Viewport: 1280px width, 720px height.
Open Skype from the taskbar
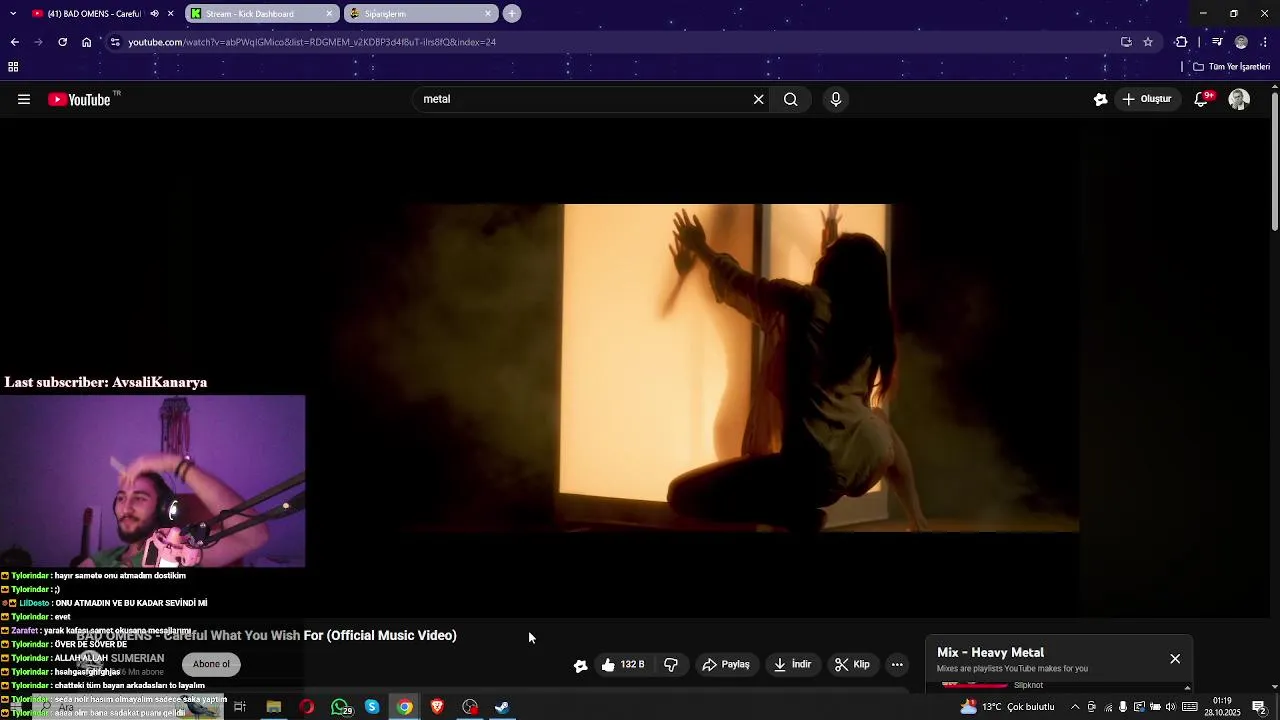[x=372, y=707]
